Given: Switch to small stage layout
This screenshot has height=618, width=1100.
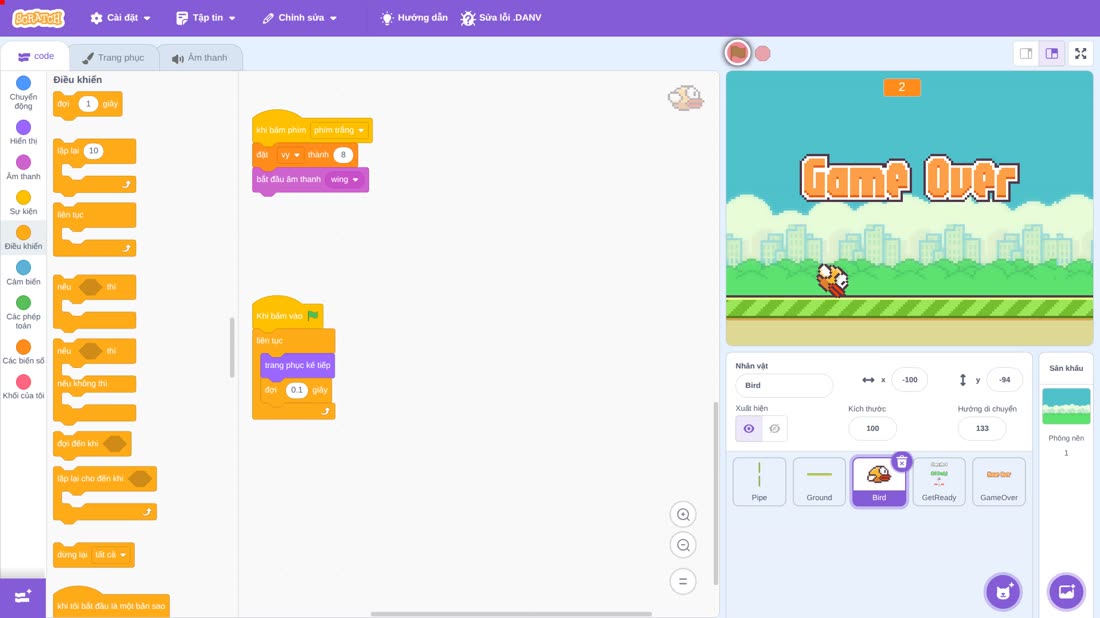Looking at the screenshot, I should 1026,53.
